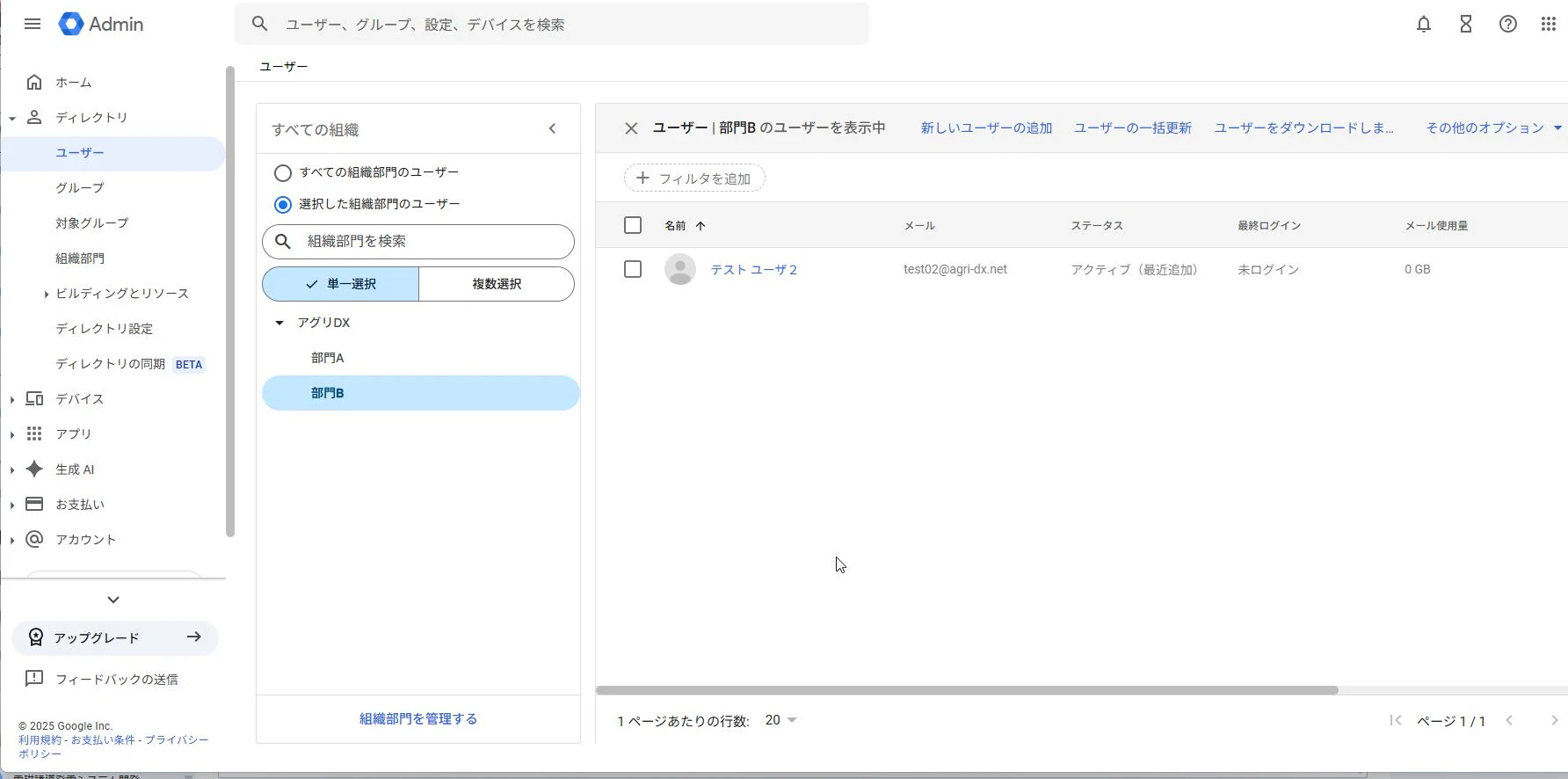Expand the 生成 AI sidebar section
The height and width of the screenshot is (779, 1568).
[x=12, y=470]
